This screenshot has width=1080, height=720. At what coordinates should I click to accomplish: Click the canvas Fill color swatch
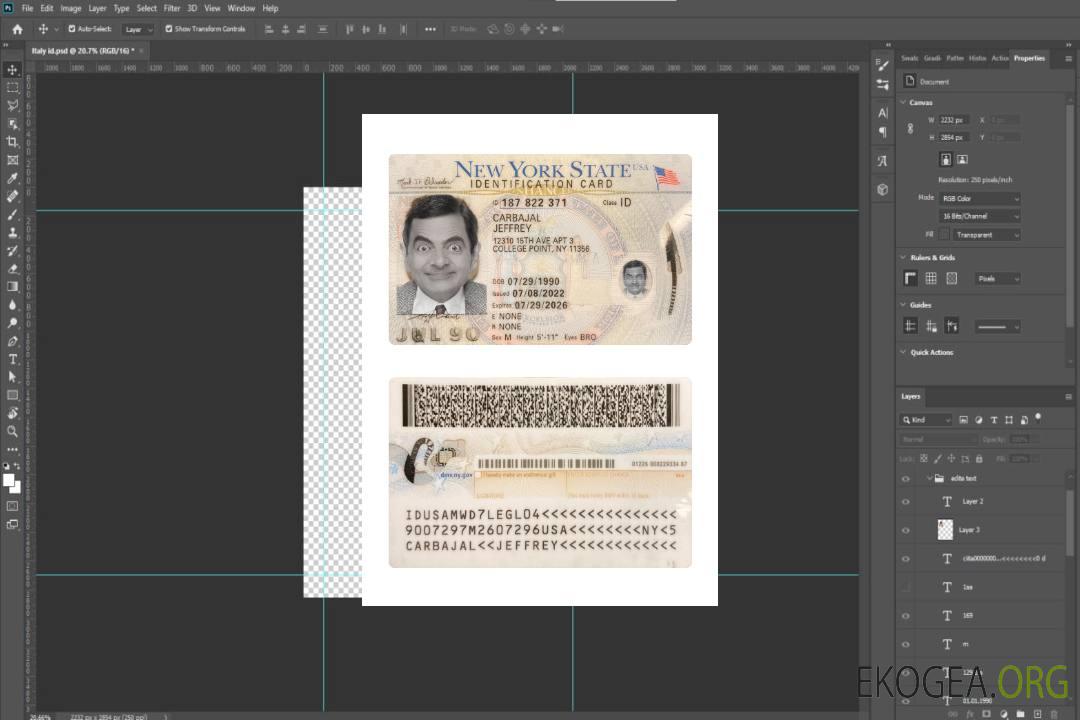944,235
